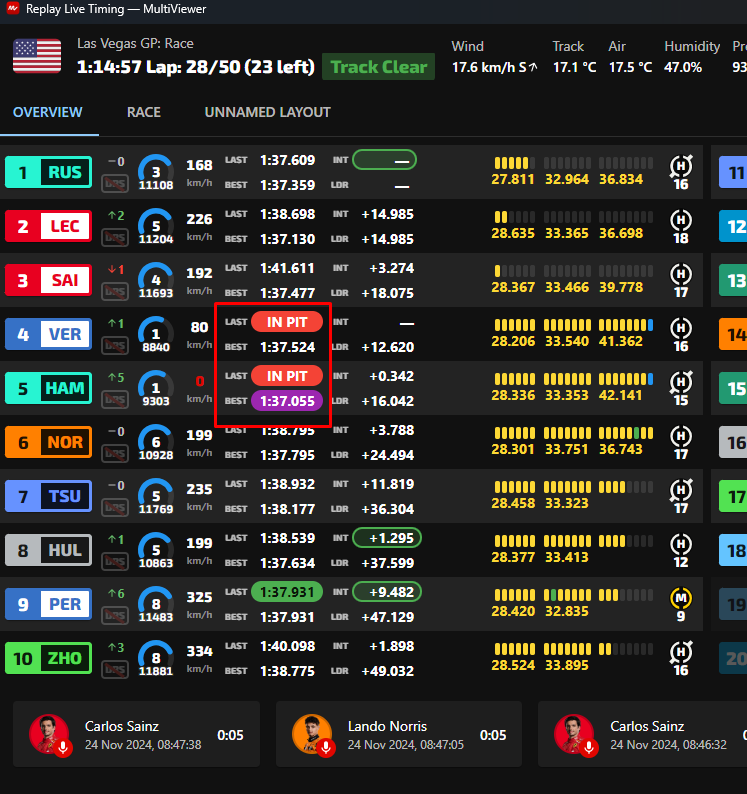The image size is (747, 794).
Task: Click the medium tyre icon for PER
Action: pos(681,598)
